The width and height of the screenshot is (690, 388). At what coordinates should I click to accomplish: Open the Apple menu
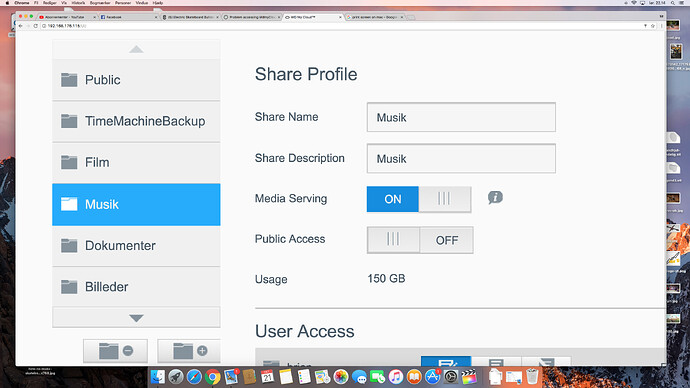click(x=7, y=3)
